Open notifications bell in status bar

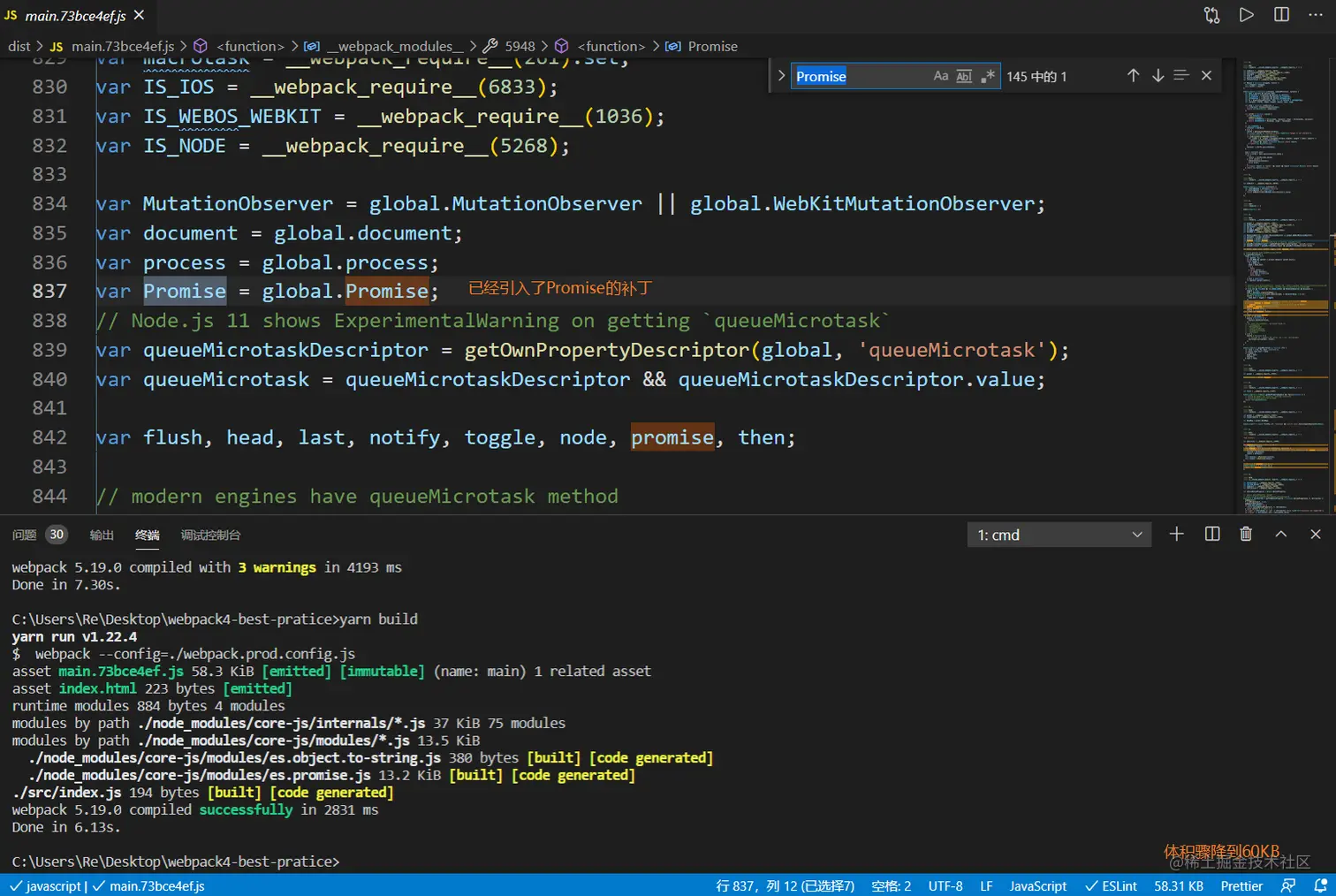[1320, 885]
